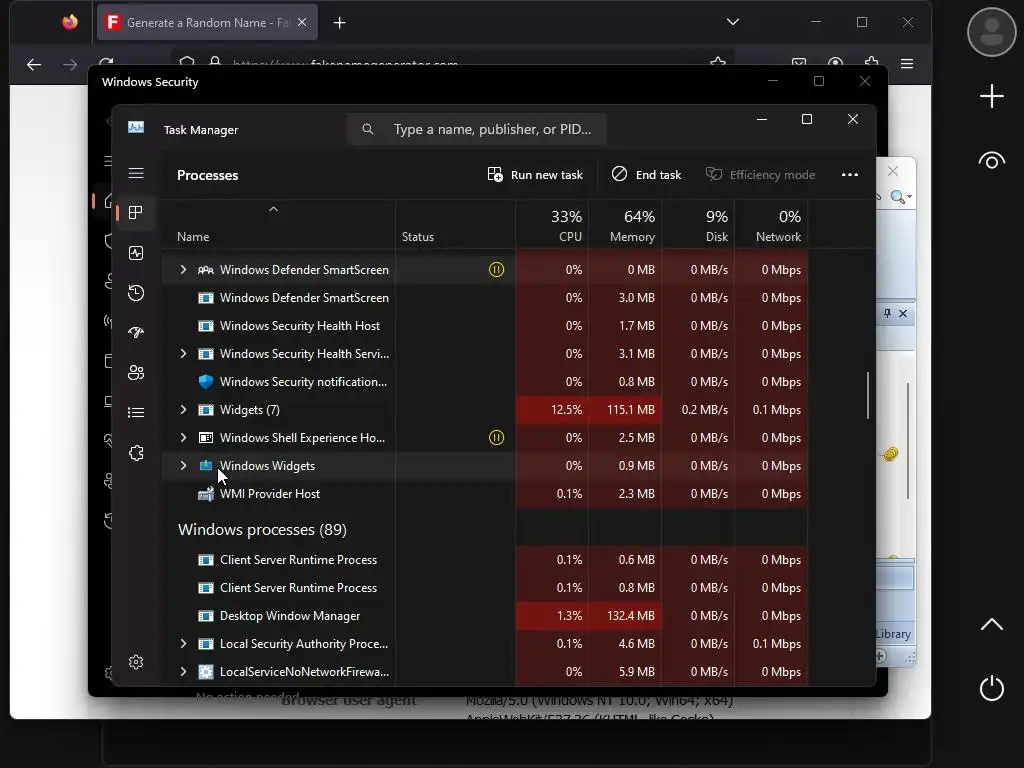Click the suspended icon for Windows Defender SmartScreen
This screenshot has height=768, width=1024.
click(x=496, y=270)
